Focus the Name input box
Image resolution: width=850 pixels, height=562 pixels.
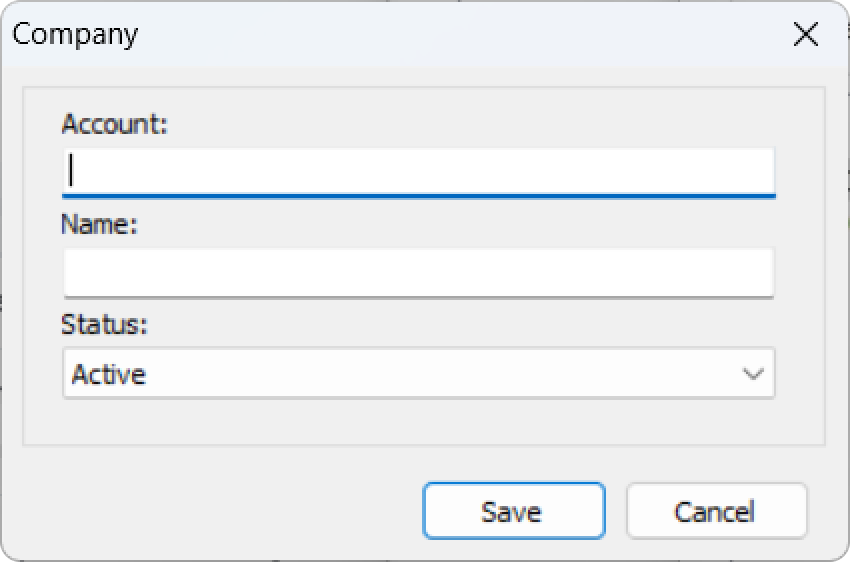point(418,271)
